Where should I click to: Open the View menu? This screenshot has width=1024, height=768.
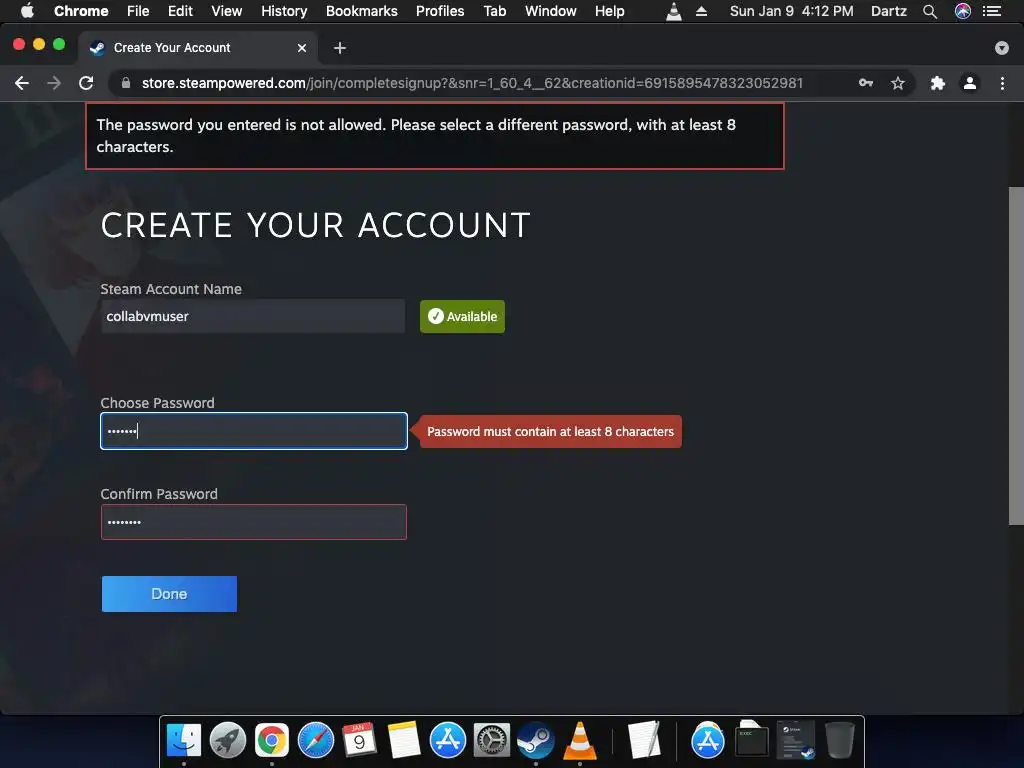click(227, 11)
